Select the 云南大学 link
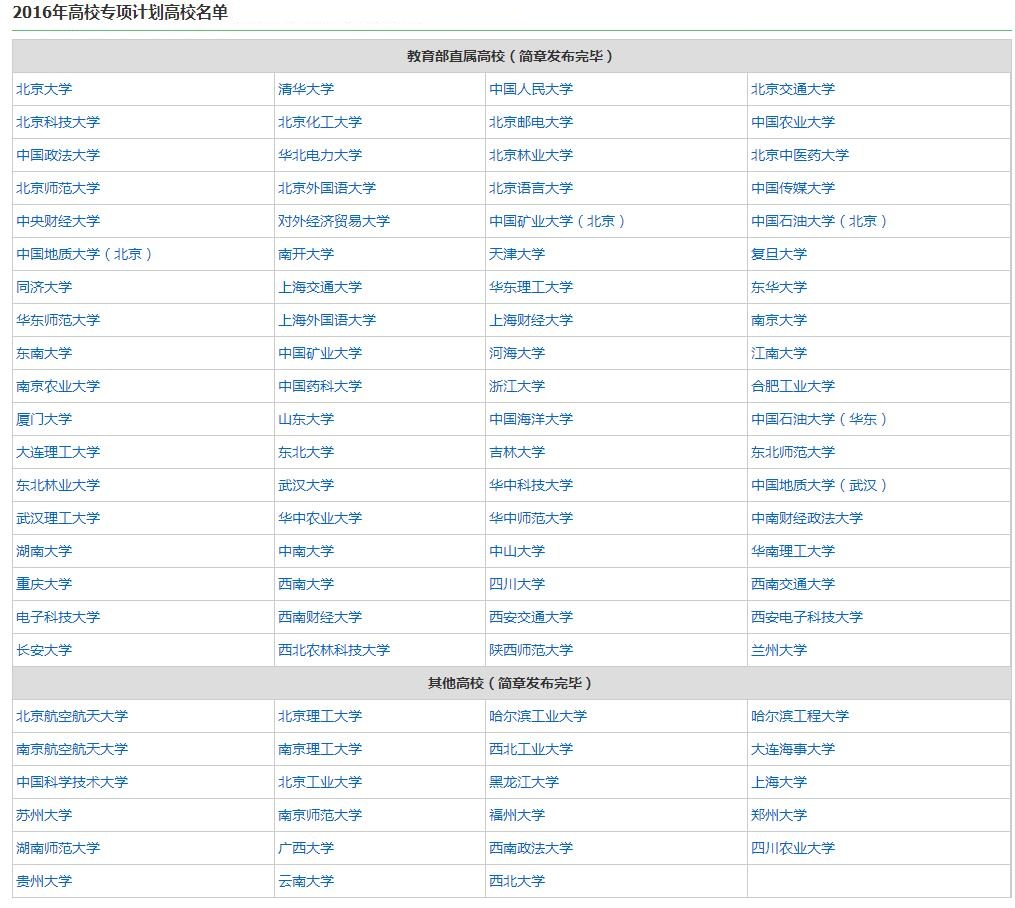The height and width of the screenshot is (908, 1015). (x=306, y=881)
